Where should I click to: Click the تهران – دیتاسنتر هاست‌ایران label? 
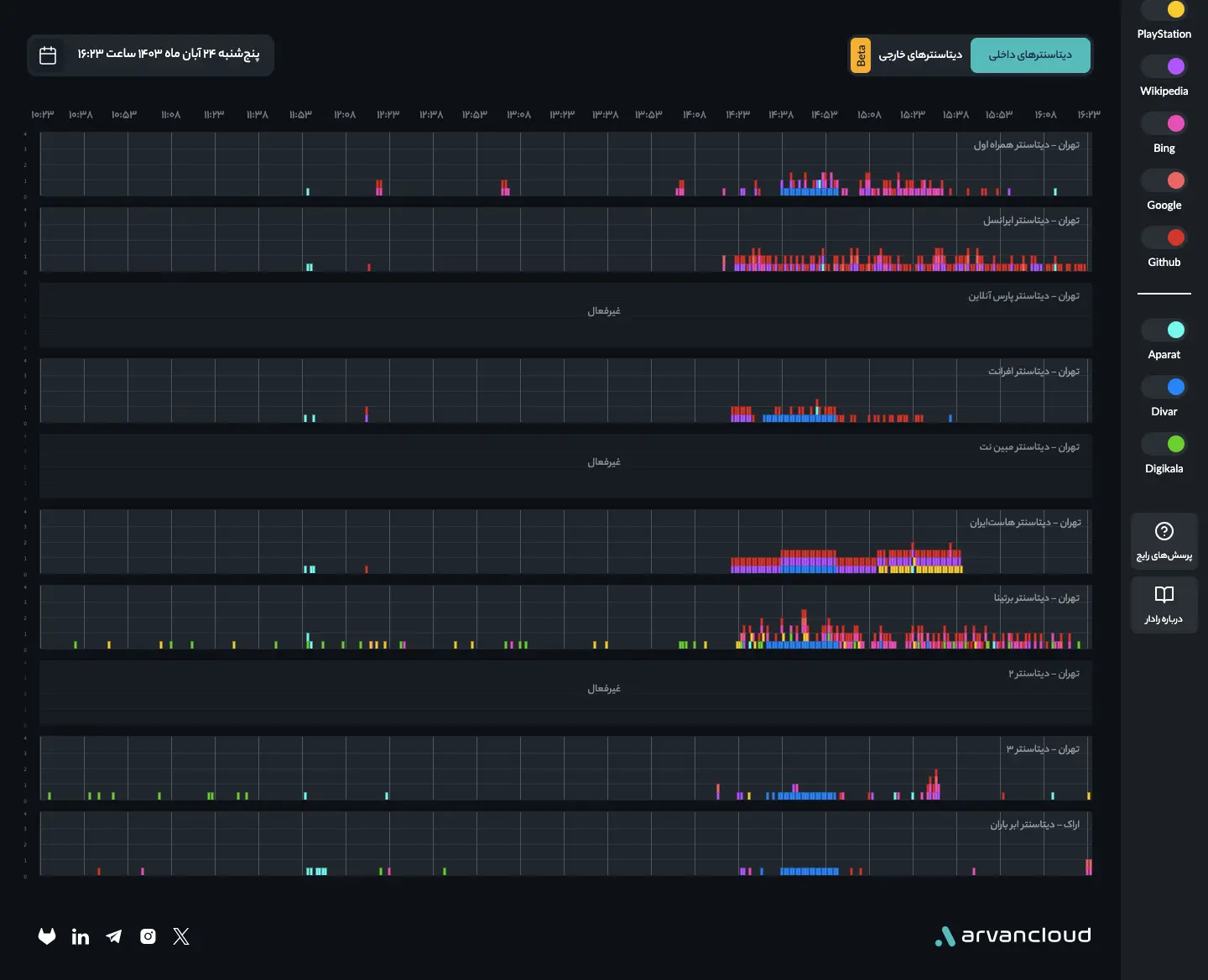click(x=1025, y=523)
